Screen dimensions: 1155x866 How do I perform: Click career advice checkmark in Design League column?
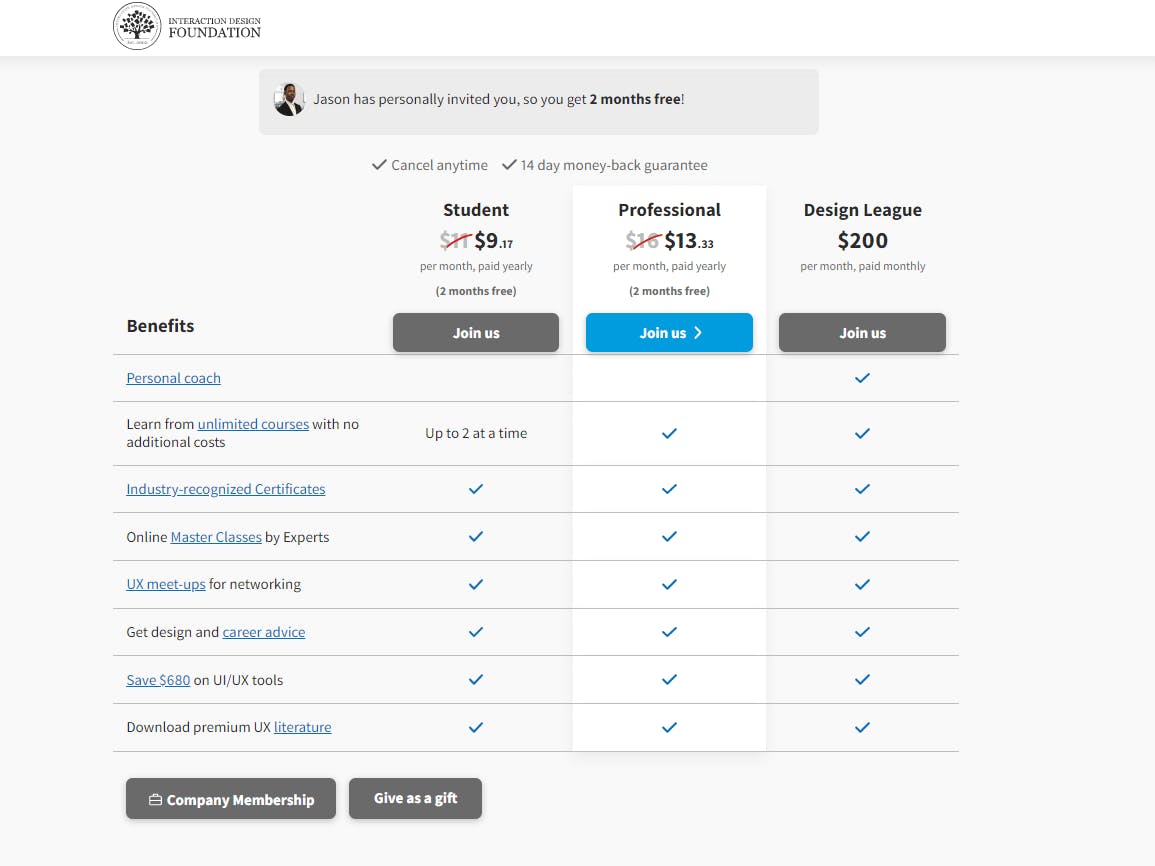pos(862,632)
